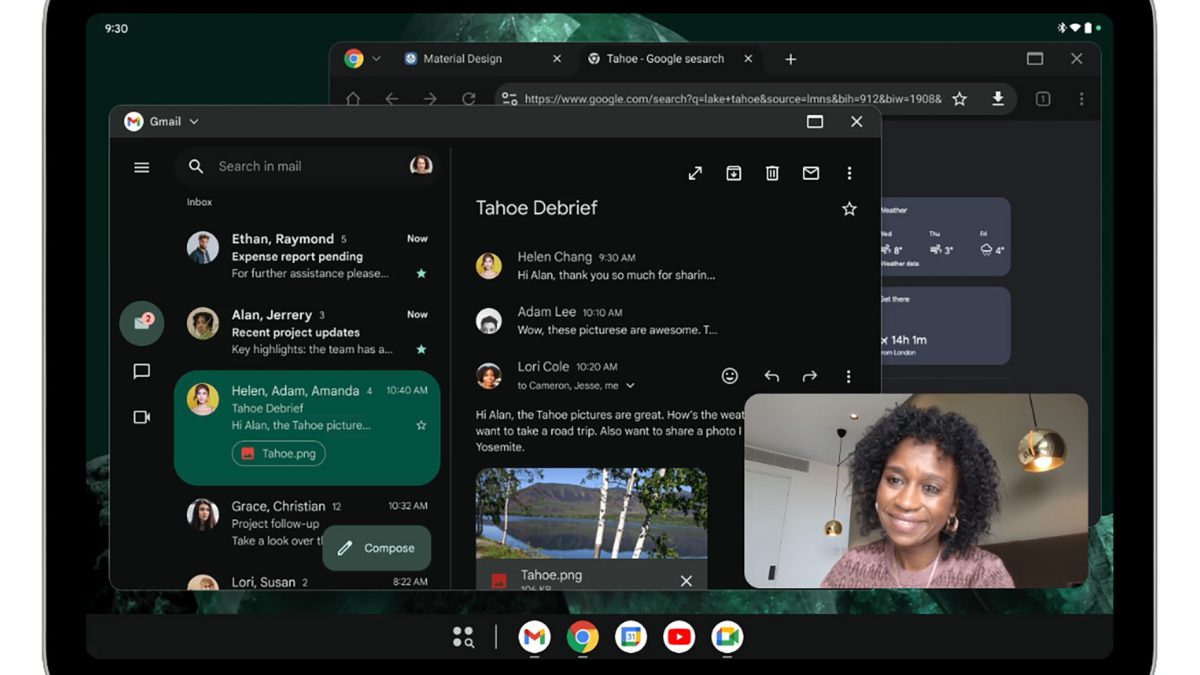Viewport: 1200px width, 675px height.
Task: Select the Tahoe - Google search tab
Action: [664, 59]
